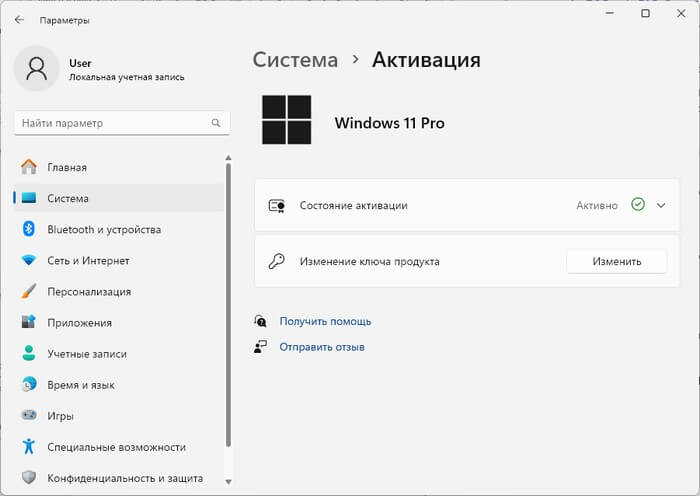Click the Windows logo icon

287,120
